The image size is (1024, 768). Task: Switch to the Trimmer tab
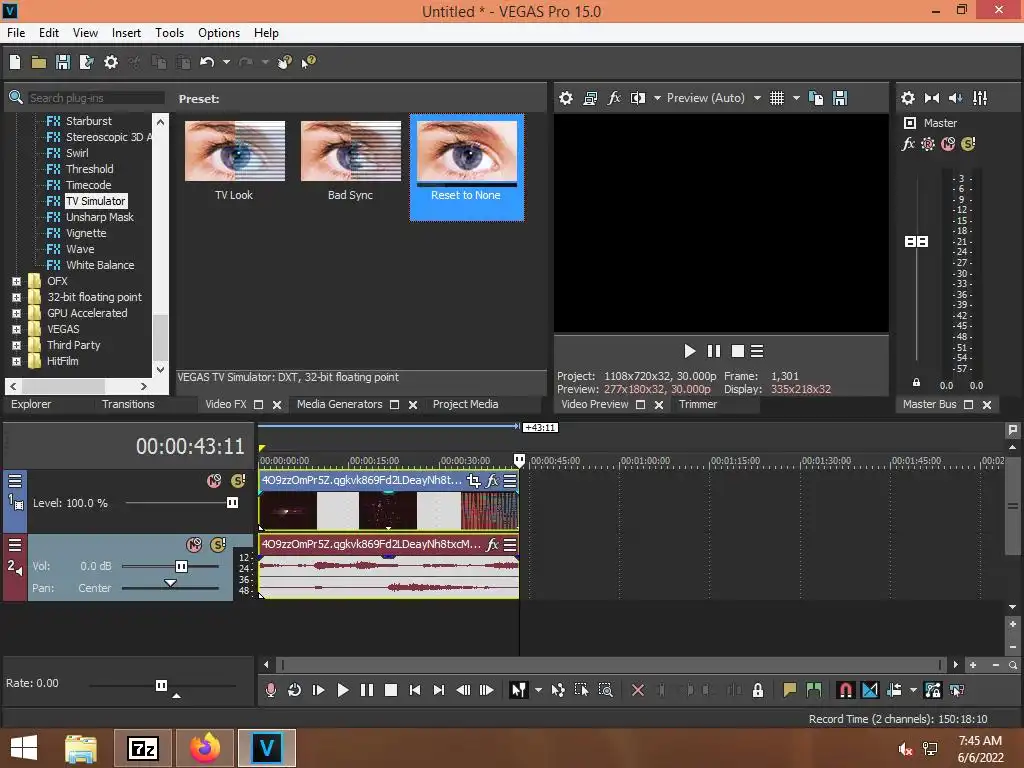point(697,404)
